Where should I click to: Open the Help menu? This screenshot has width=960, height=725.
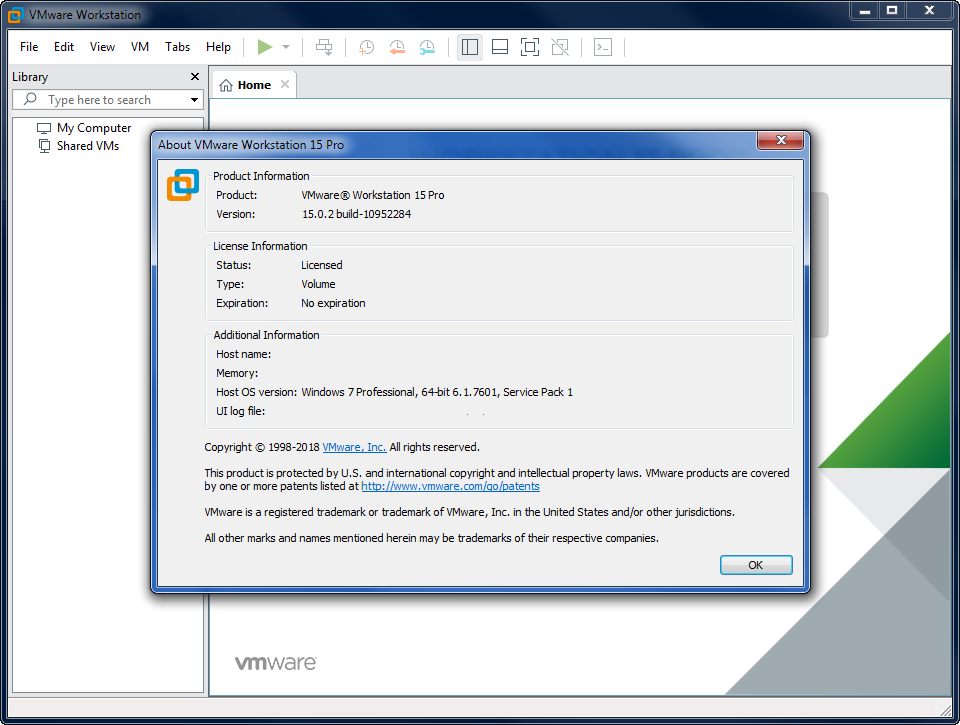click(218, 47)
